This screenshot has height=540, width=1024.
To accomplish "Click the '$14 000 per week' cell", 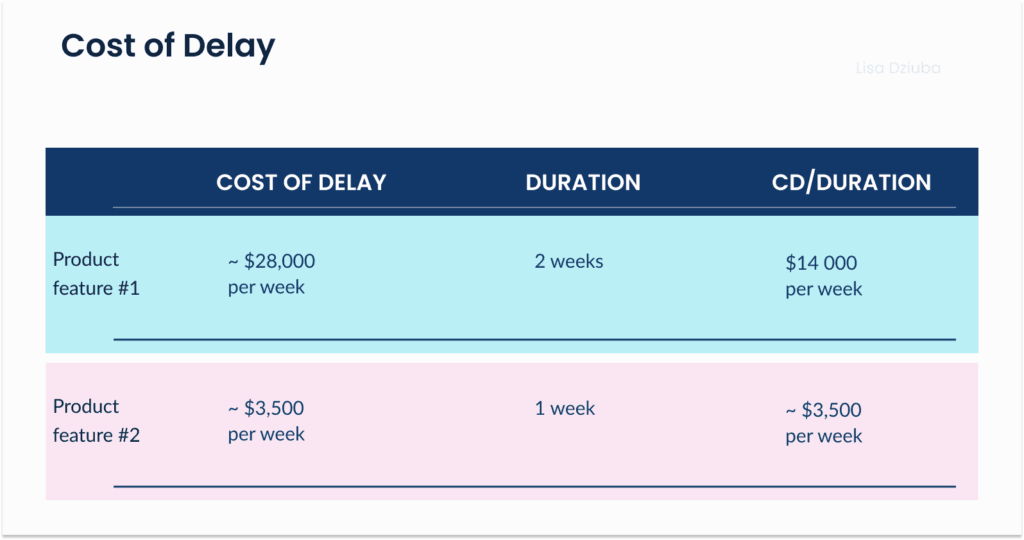I will click(x=823, y=276).
